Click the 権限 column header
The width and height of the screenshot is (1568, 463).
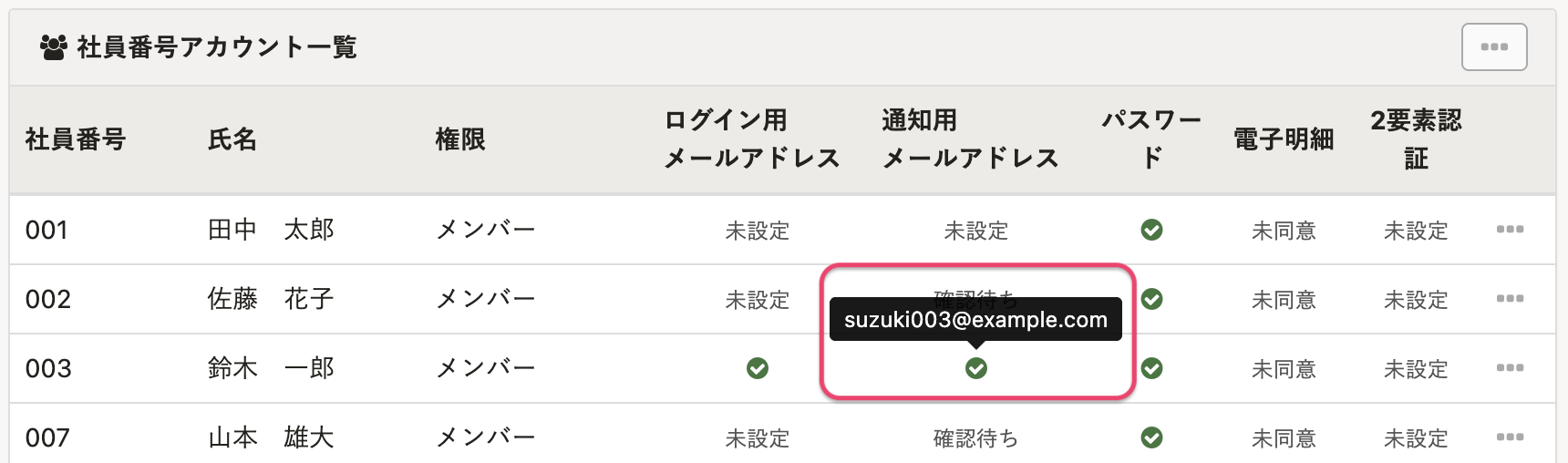(460, 139)
